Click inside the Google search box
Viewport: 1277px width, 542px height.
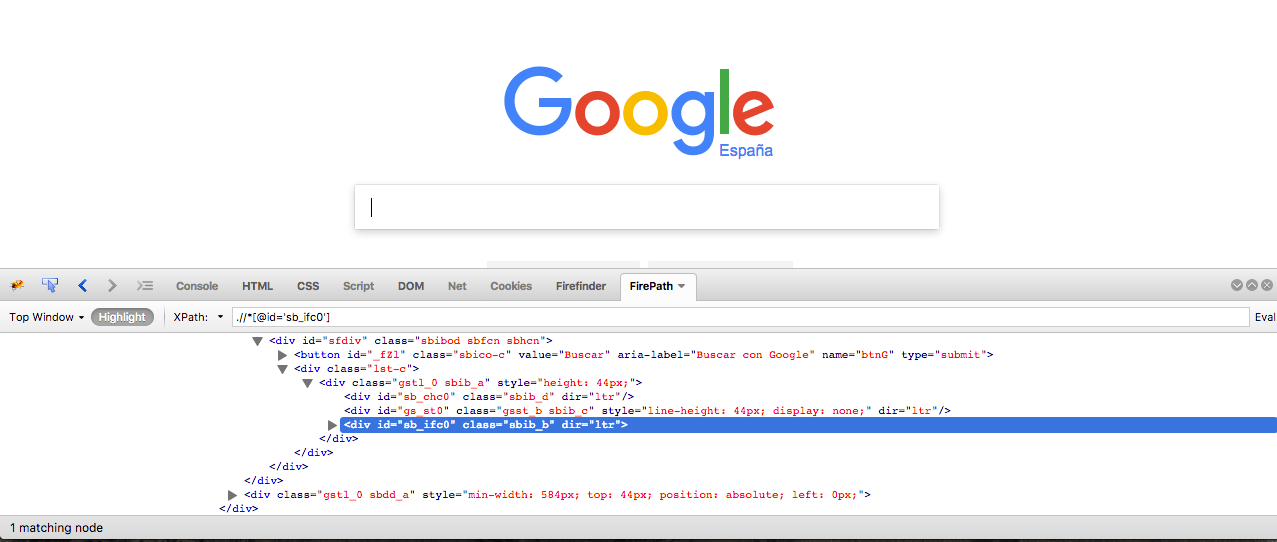[x=646, y=207]
